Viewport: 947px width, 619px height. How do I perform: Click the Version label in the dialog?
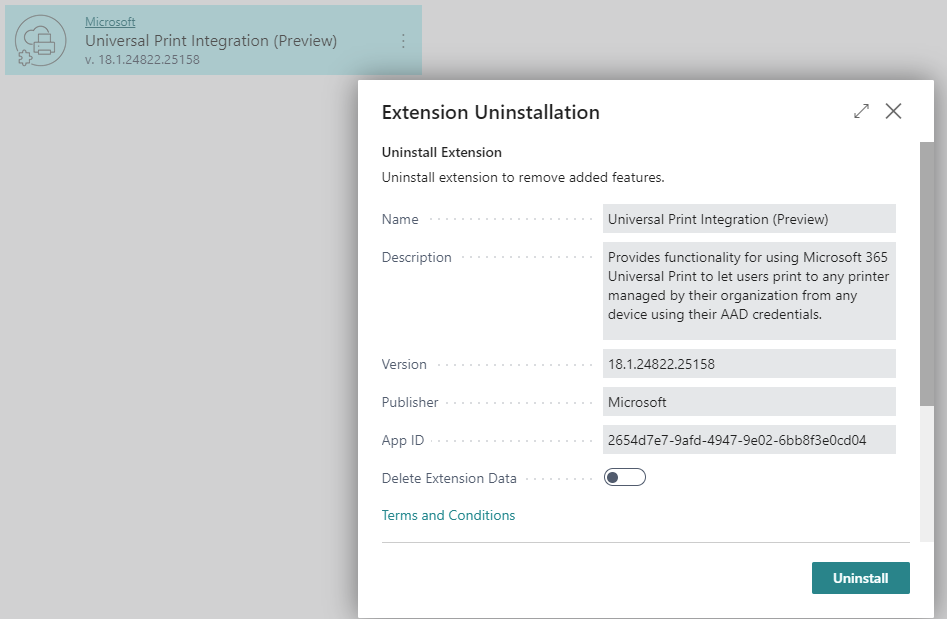tap(404, 364)
